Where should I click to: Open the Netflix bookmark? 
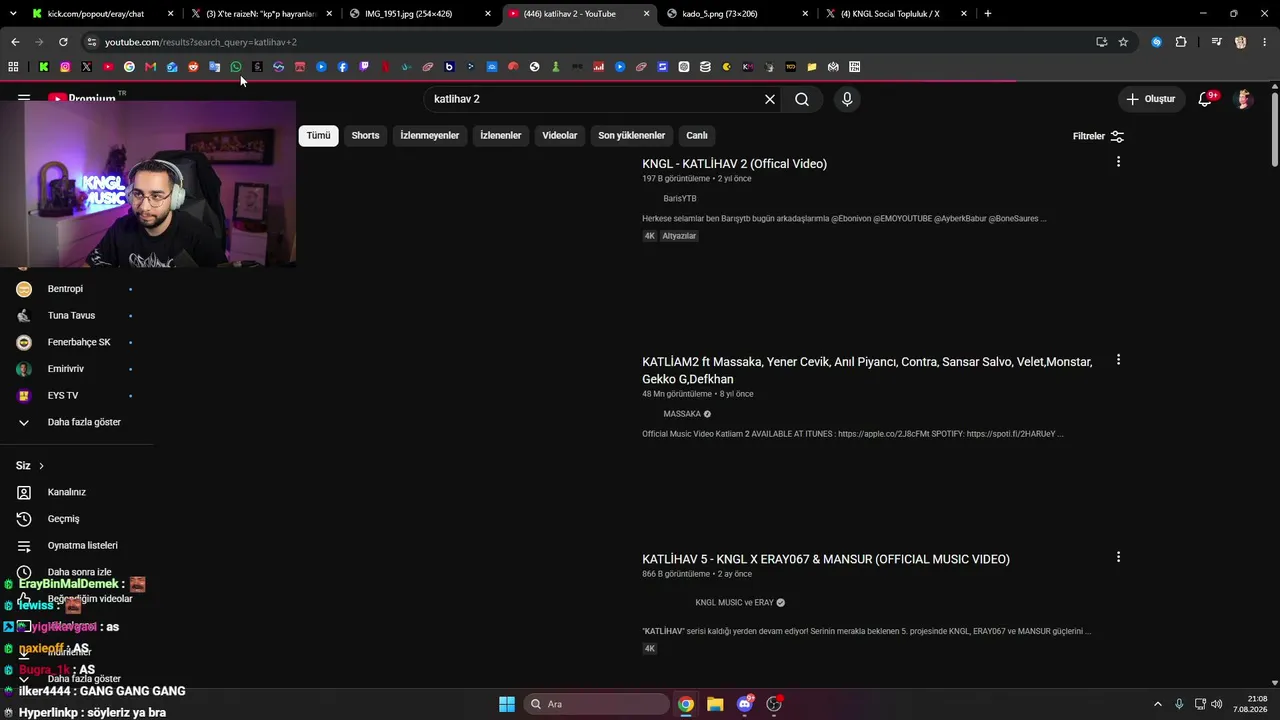point(385,67)
